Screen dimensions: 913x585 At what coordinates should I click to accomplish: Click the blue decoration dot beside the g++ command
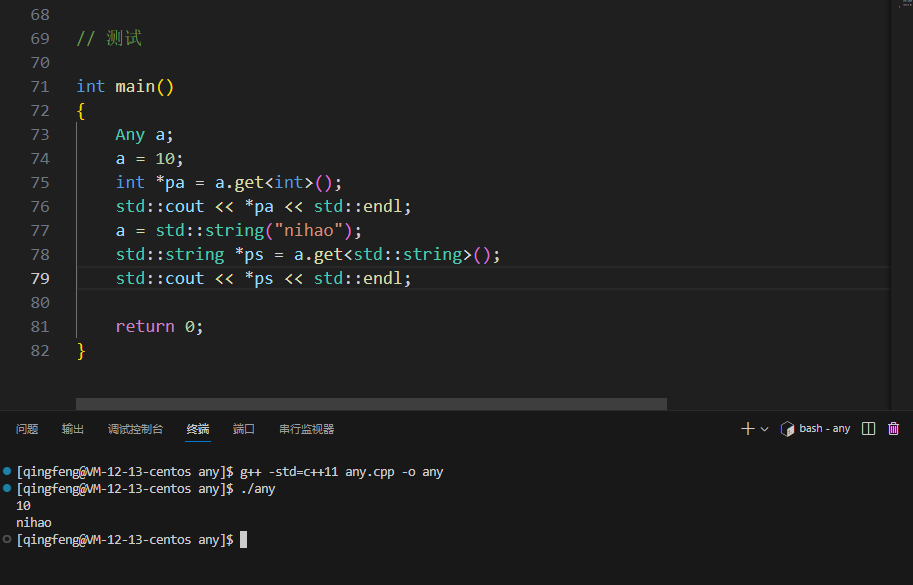[x=6, y=471]
